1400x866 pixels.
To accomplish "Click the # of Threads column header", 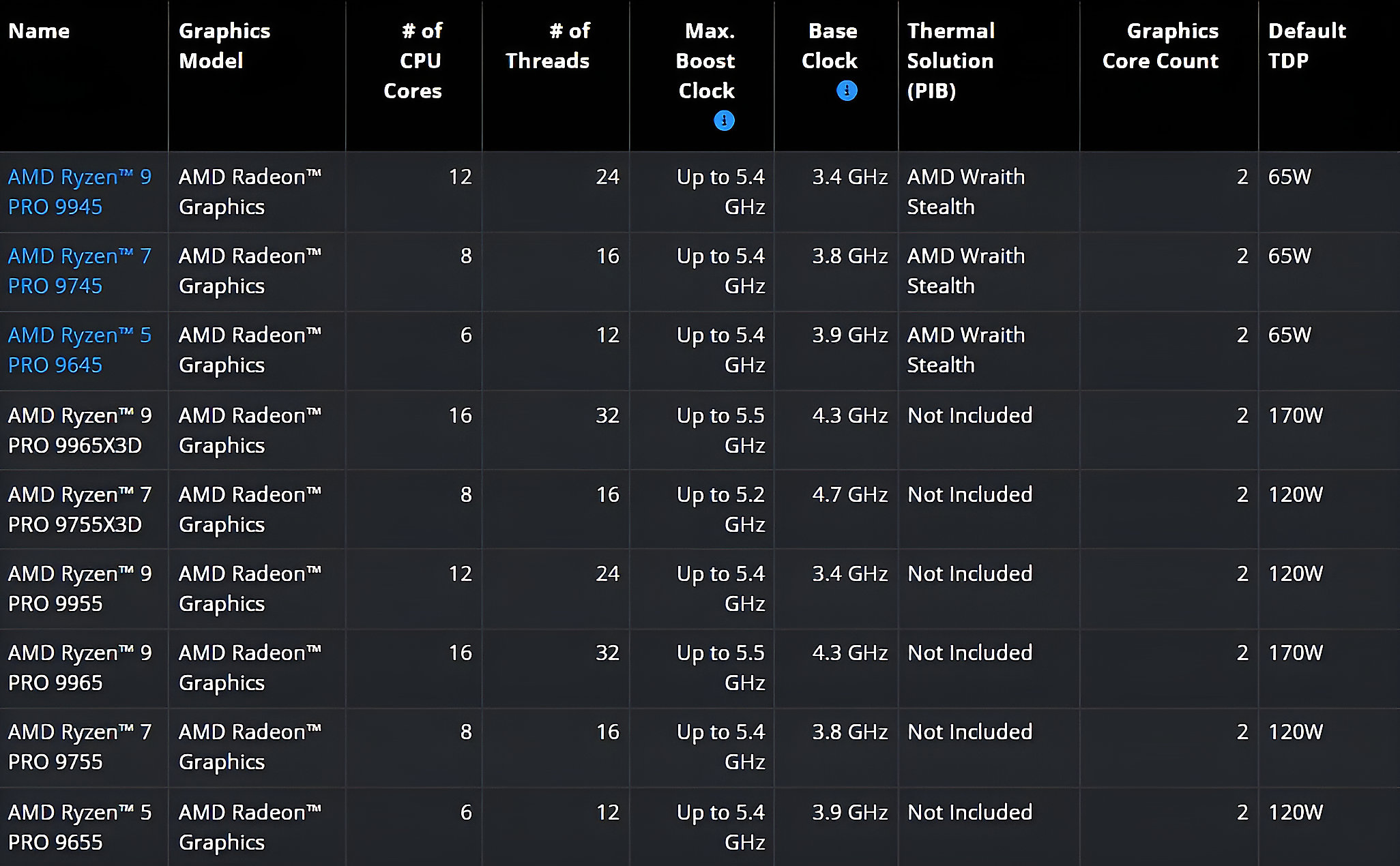I will point(548,46).
